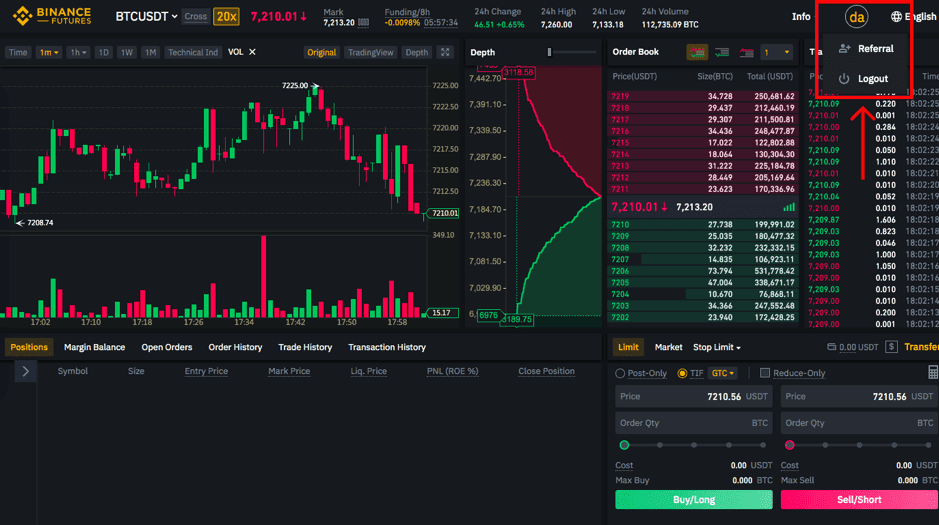Click the order book signal bars icon
Viewport: 939px width, 525px height.
[789, 207]
